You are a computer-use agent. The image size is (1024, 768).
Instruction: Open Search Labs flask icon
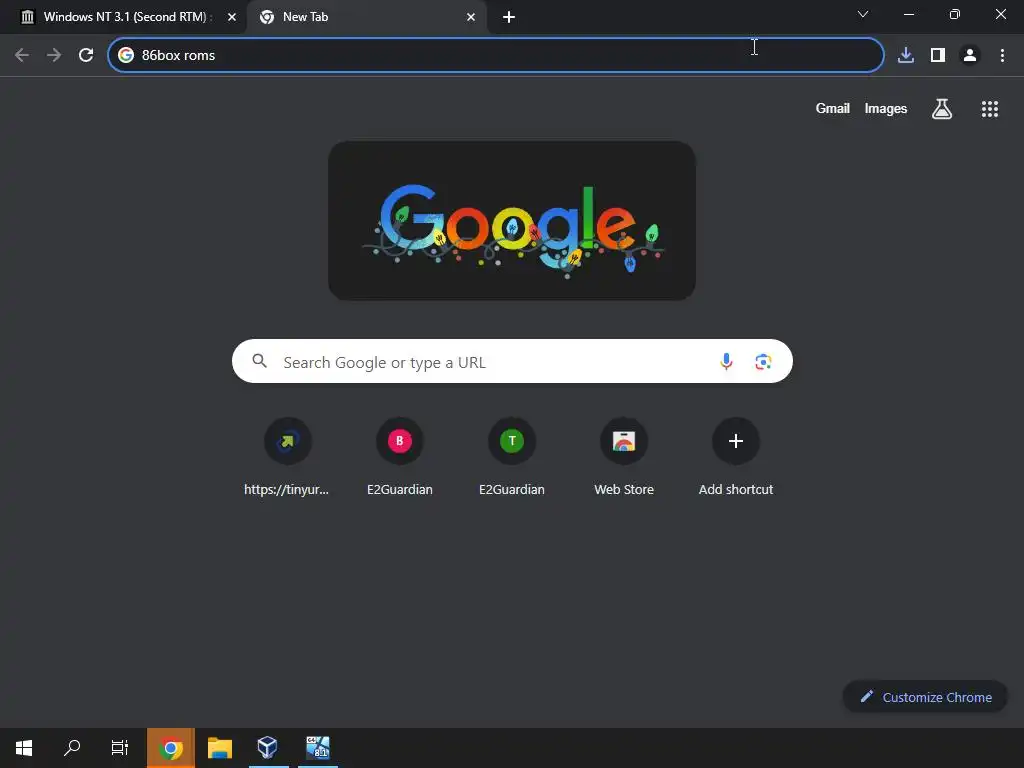click(x=942, y=108)
